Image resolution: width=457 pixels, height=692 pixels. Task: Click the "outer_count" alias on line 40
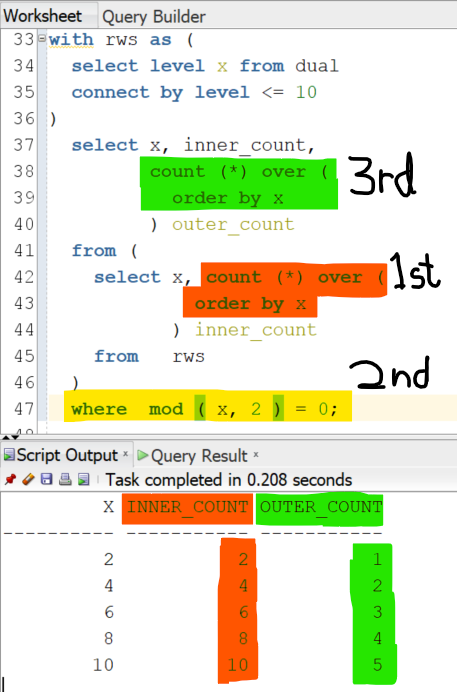tap(233, 225)
